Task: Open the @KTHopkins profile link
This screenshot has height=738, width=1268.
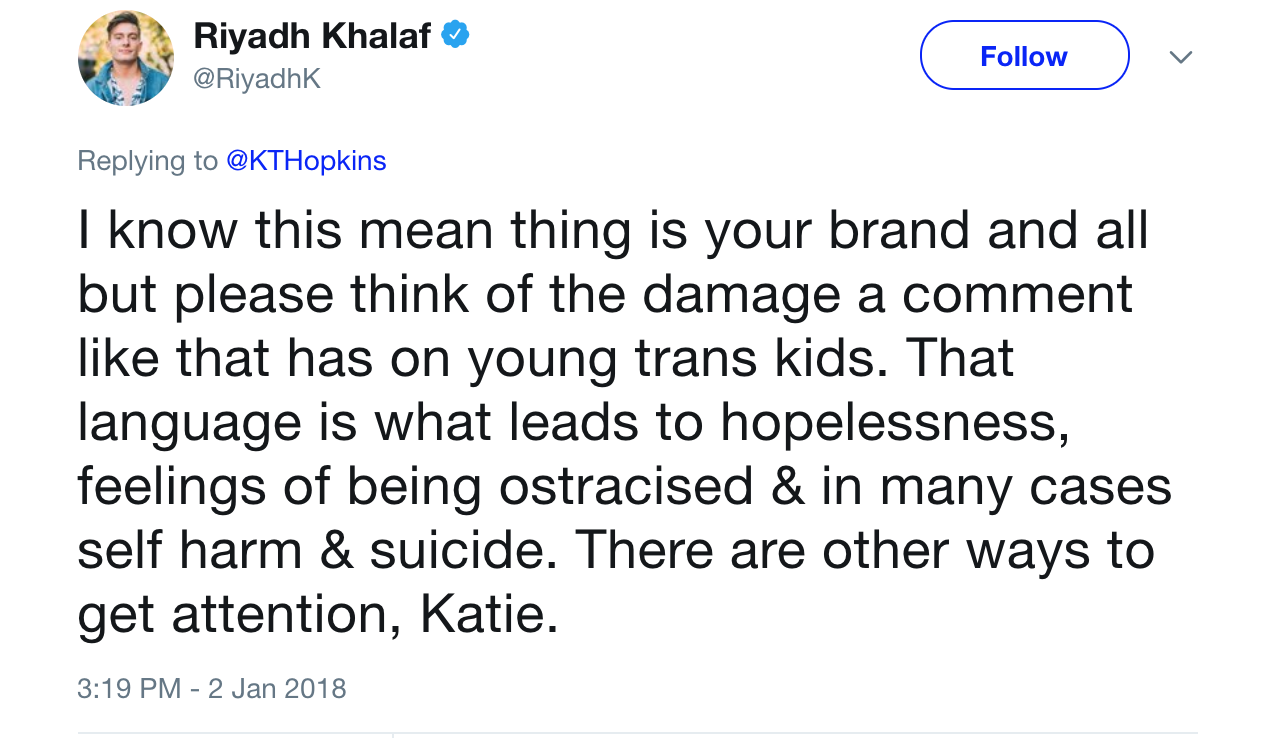Action: (306, 161)
